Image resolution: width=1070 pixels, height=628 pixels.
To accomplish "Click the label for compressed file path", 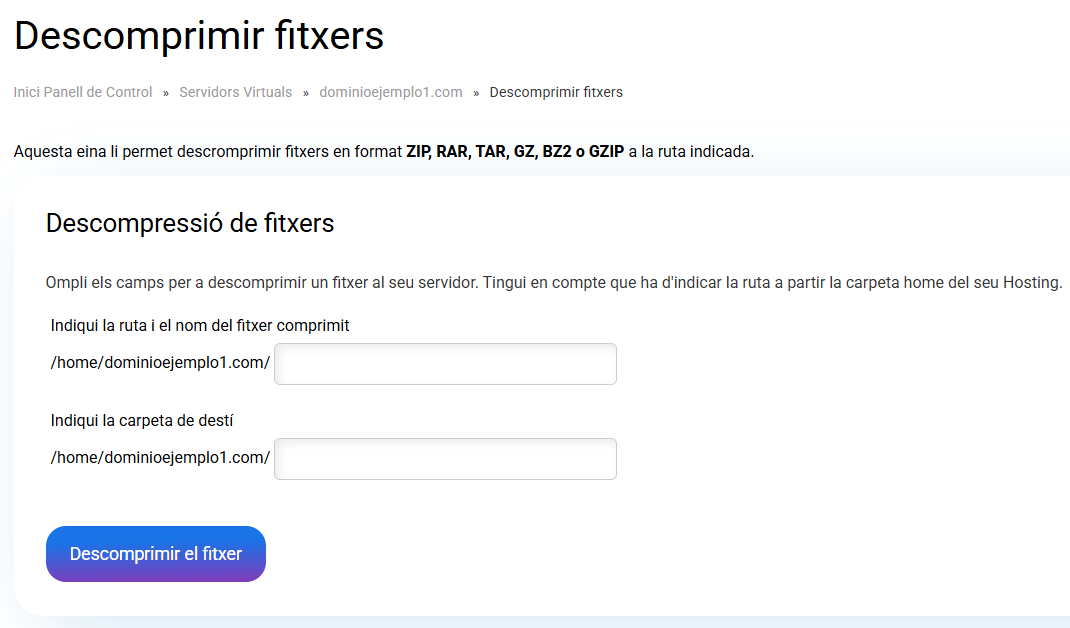I will point(200,326).
